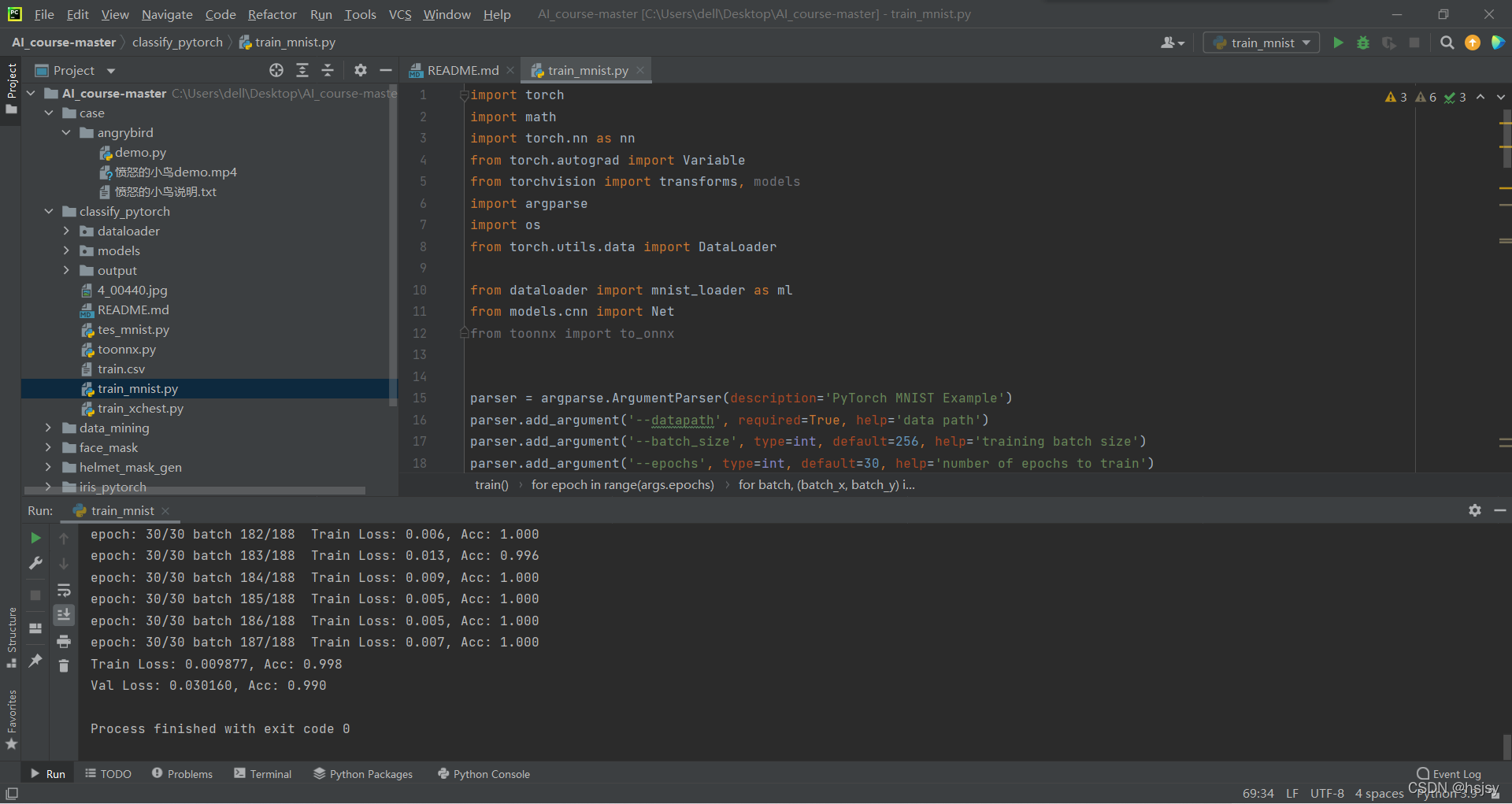Click train() in editor breadcrumb
The height and width of the screenshot is (804, 1512).
tap(491, 484)
